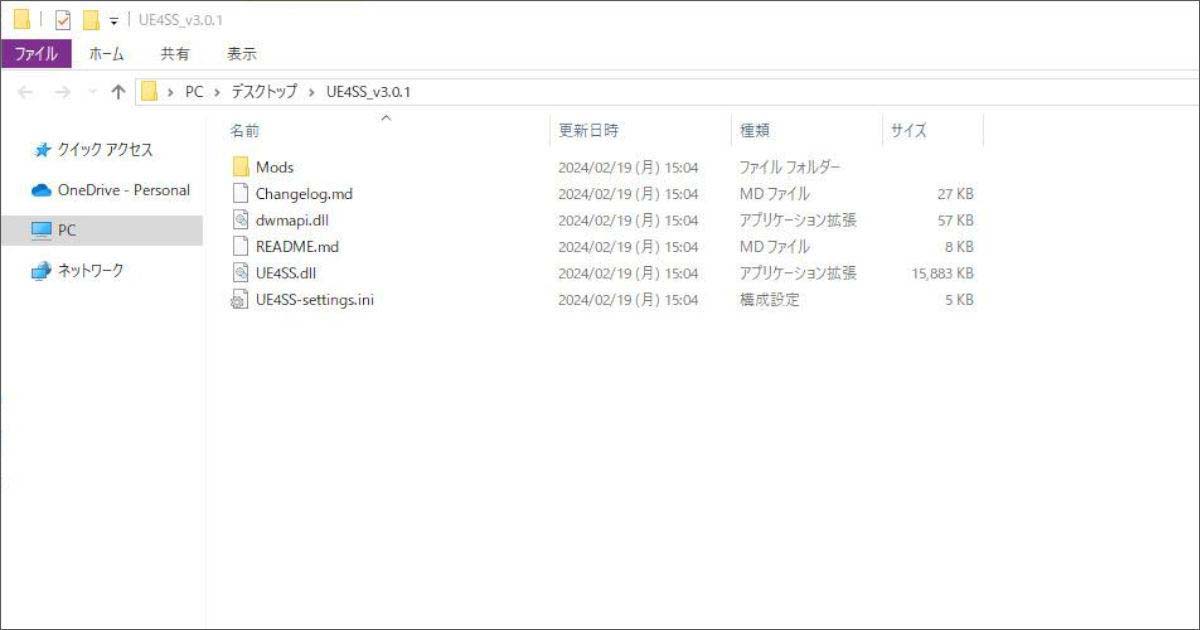Select OneDrive - Personal in navigation pane
Image resolution: width=1200 pixels, height=630 pixels.
[x=124, y=190]
